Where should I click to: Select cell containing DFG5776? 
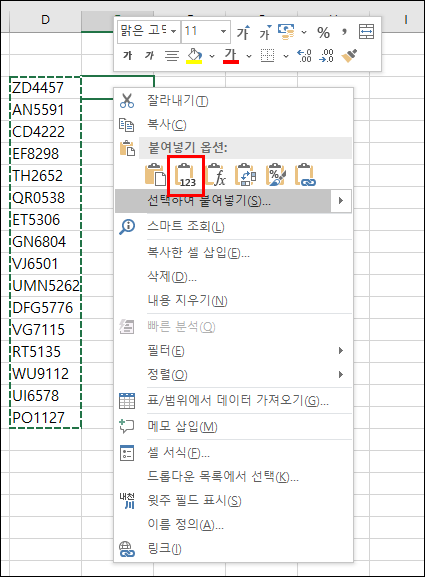coord(45,308)
